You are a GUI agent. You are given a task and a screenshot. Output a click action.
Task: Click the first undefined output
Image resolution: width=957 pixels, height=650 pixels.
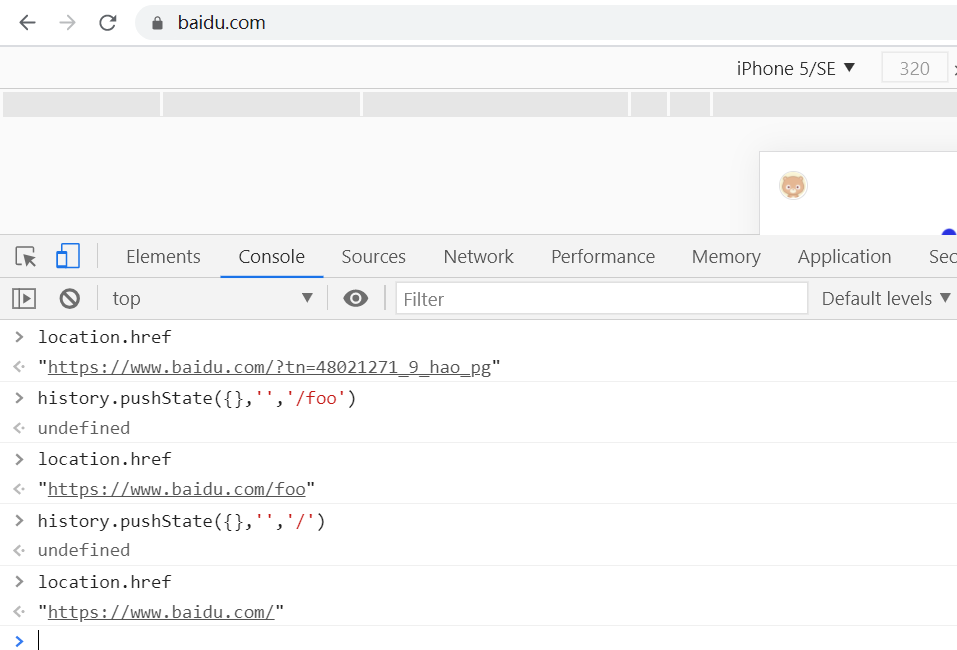(x=84, y=428)
